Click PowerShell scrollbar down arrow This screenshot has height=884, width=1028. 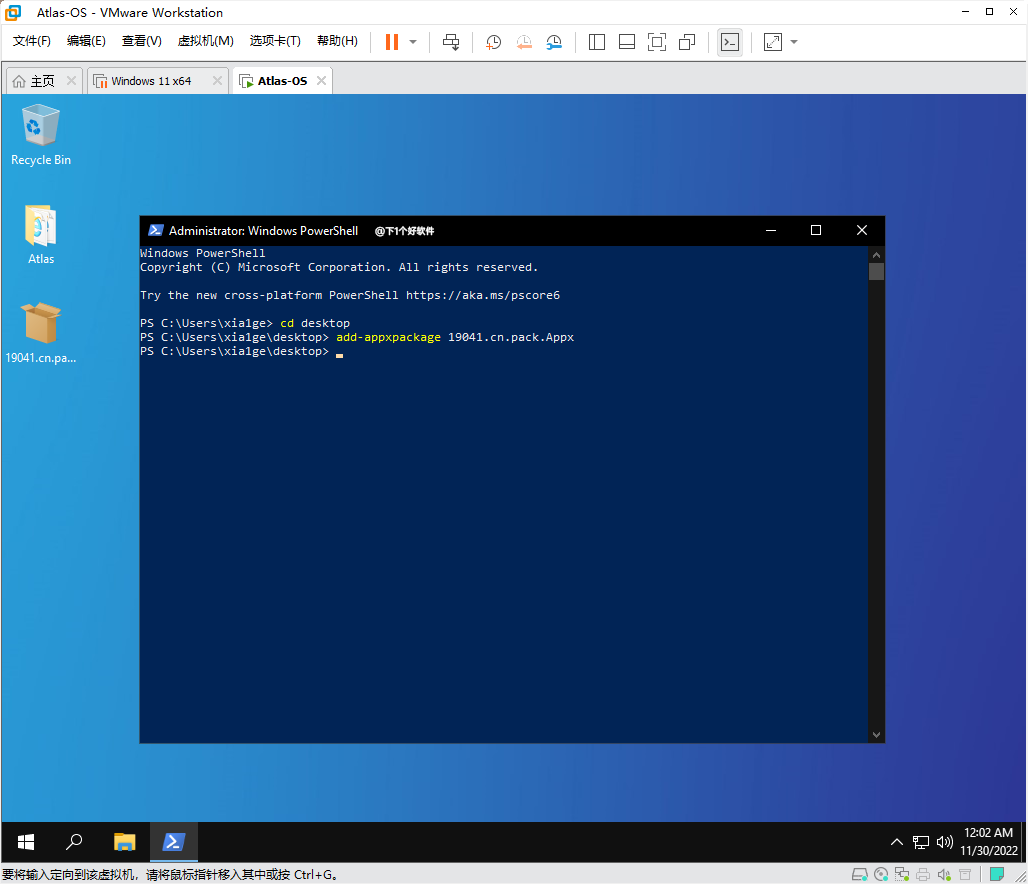(876, 734)
